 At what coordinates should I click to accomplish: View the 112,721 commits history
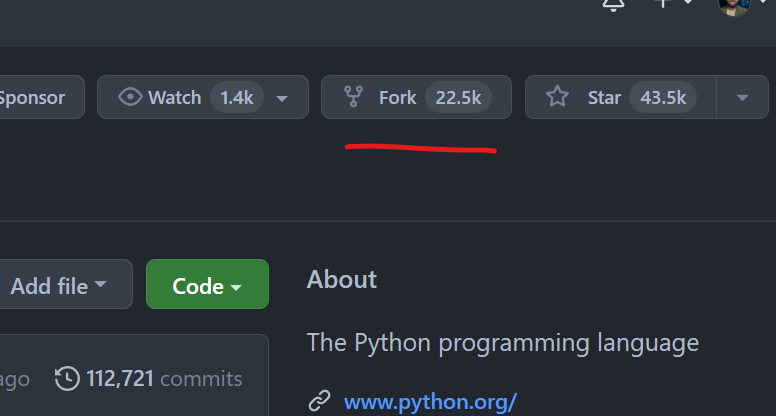click(x=148, y=379)
